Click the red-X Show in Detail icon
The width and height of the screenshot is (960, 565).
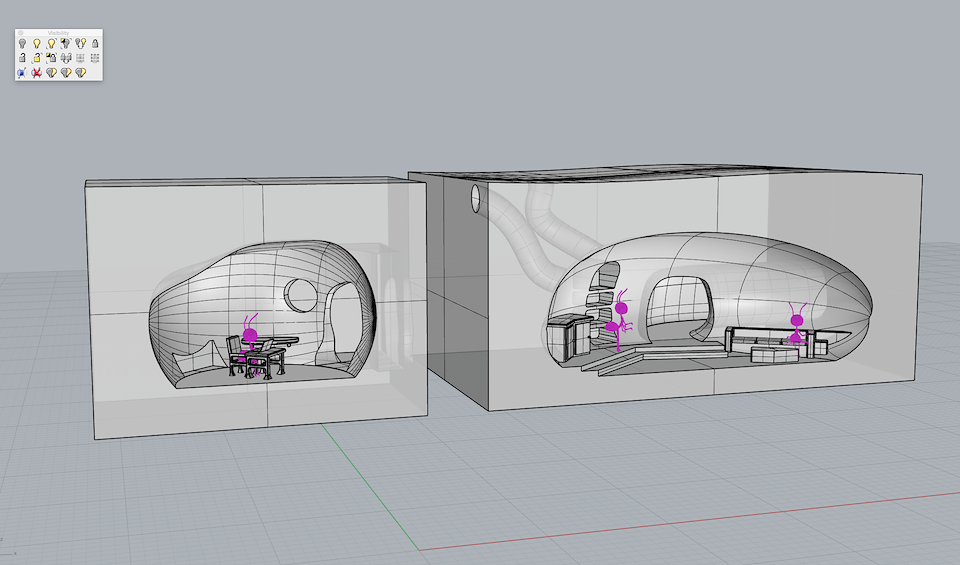37,73
